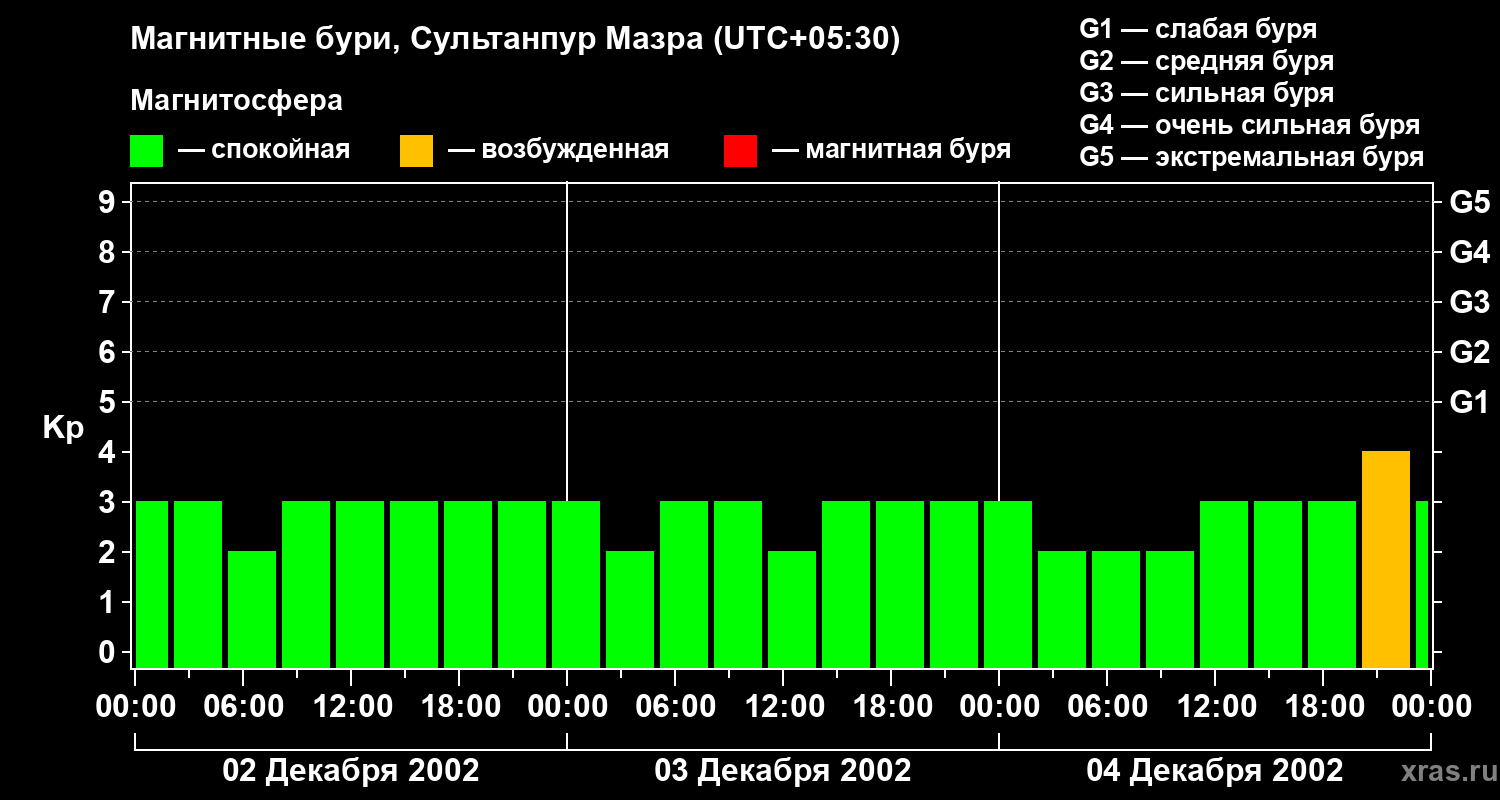Click the 'Магнитосфера' heading

237,101
